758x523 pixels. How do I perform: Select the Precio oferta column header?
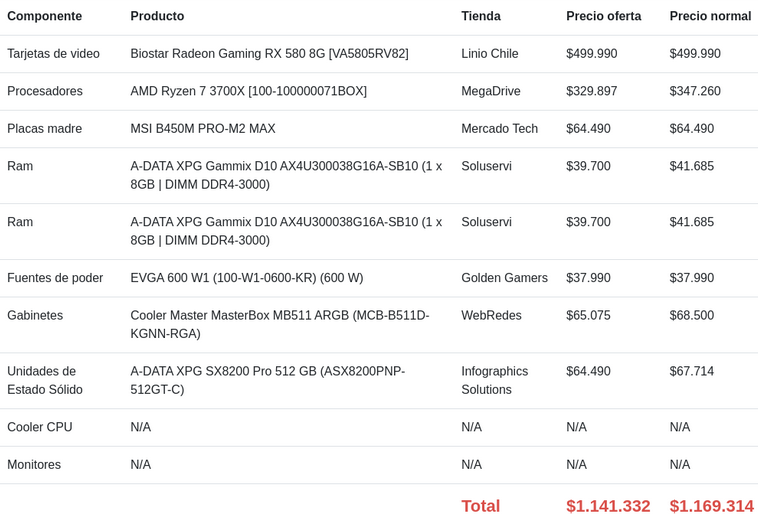tap(604, 16)
